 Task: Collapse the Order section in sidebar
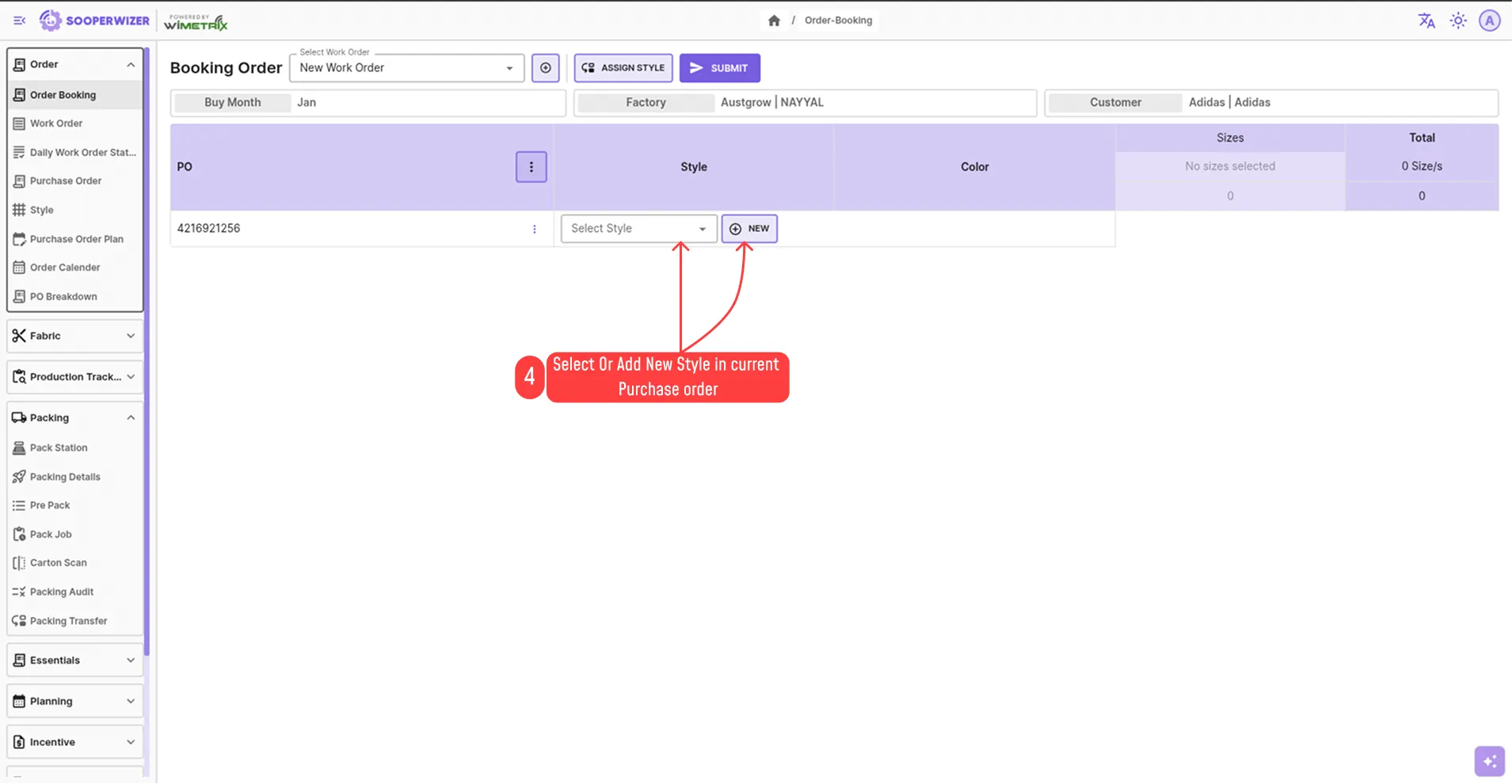(130, 64)
